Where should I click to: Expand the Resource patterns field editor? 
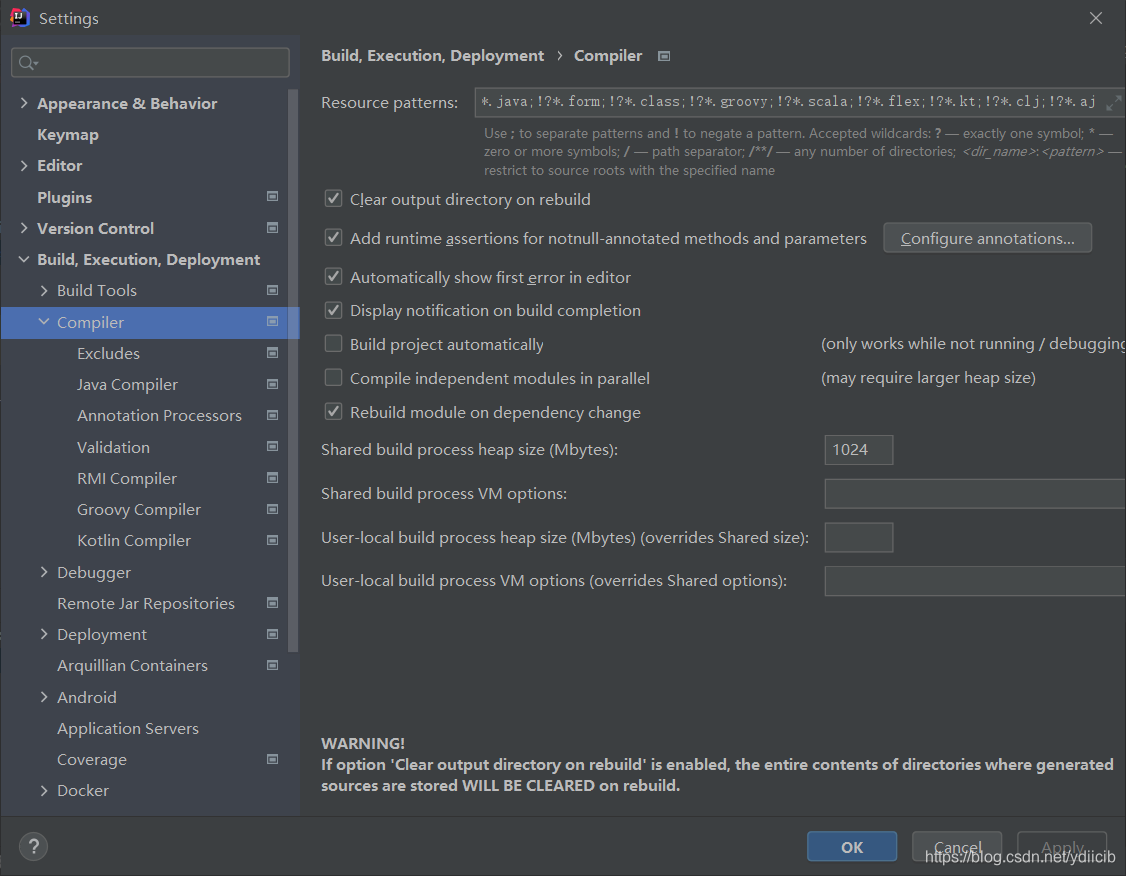tap(1112, 102)
